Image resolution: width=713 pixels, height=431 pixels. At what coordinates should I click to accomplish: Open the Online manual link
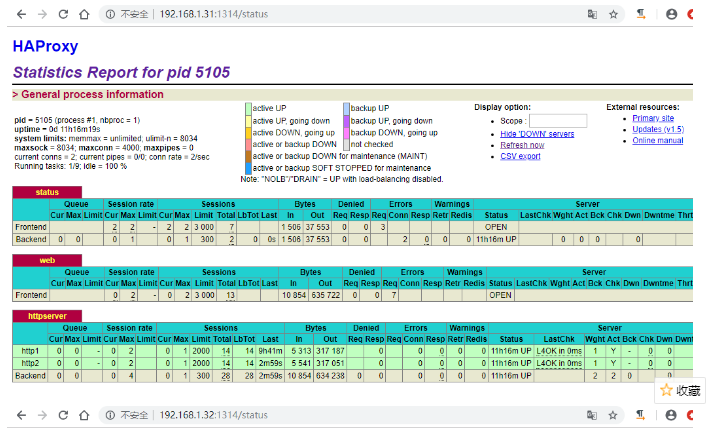tap(658, 140)
